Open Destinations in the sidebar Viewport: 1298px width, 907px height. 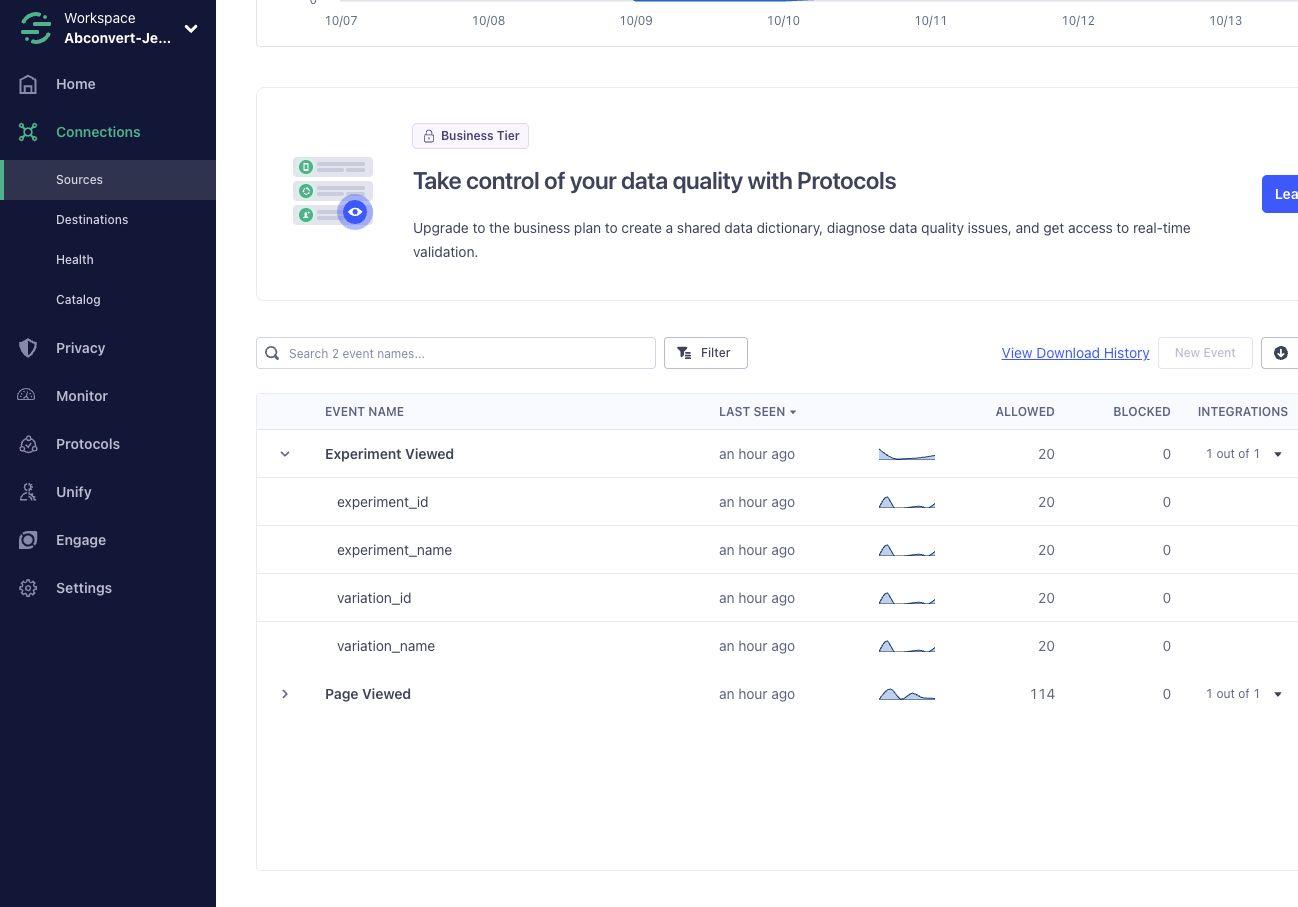[x=108, y=220]
